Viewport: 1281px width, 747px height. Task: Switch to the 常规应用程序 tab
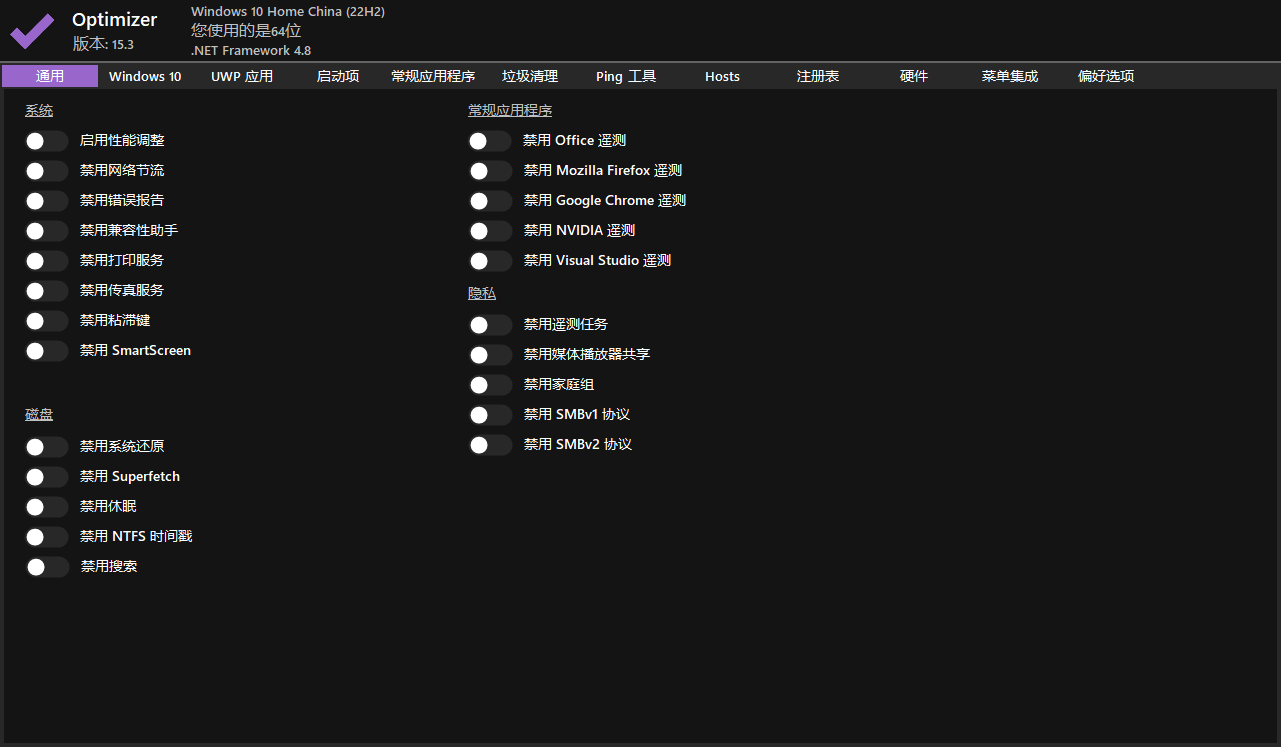pos(433,76)
